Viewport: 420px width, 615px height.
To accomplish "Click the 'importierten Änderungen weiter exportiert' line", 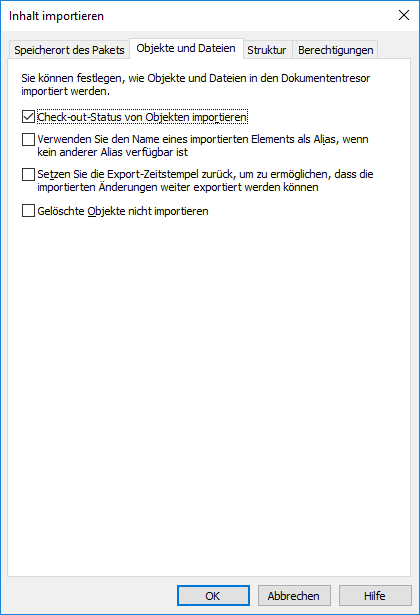I will coord(178,187).
